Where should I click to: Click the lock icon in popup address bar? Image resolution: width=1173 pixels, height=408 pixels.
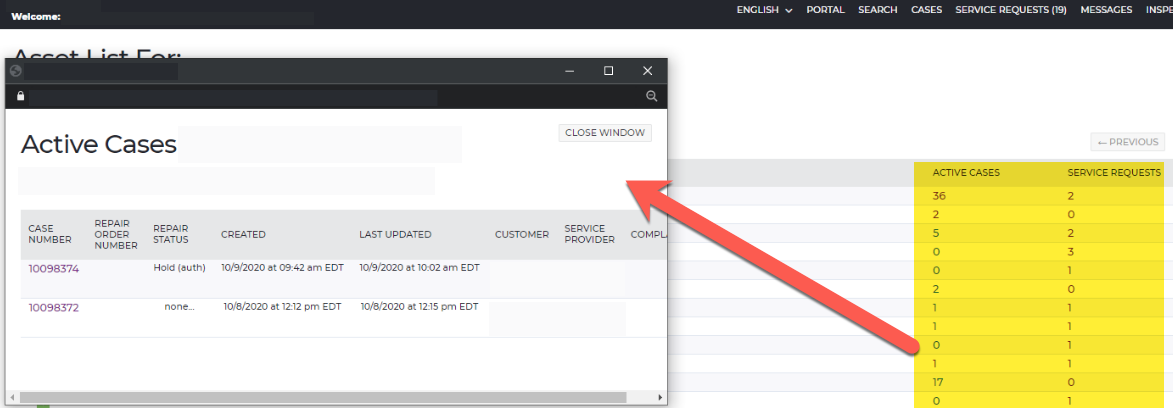pyautogui.click(x=20, y=96)
